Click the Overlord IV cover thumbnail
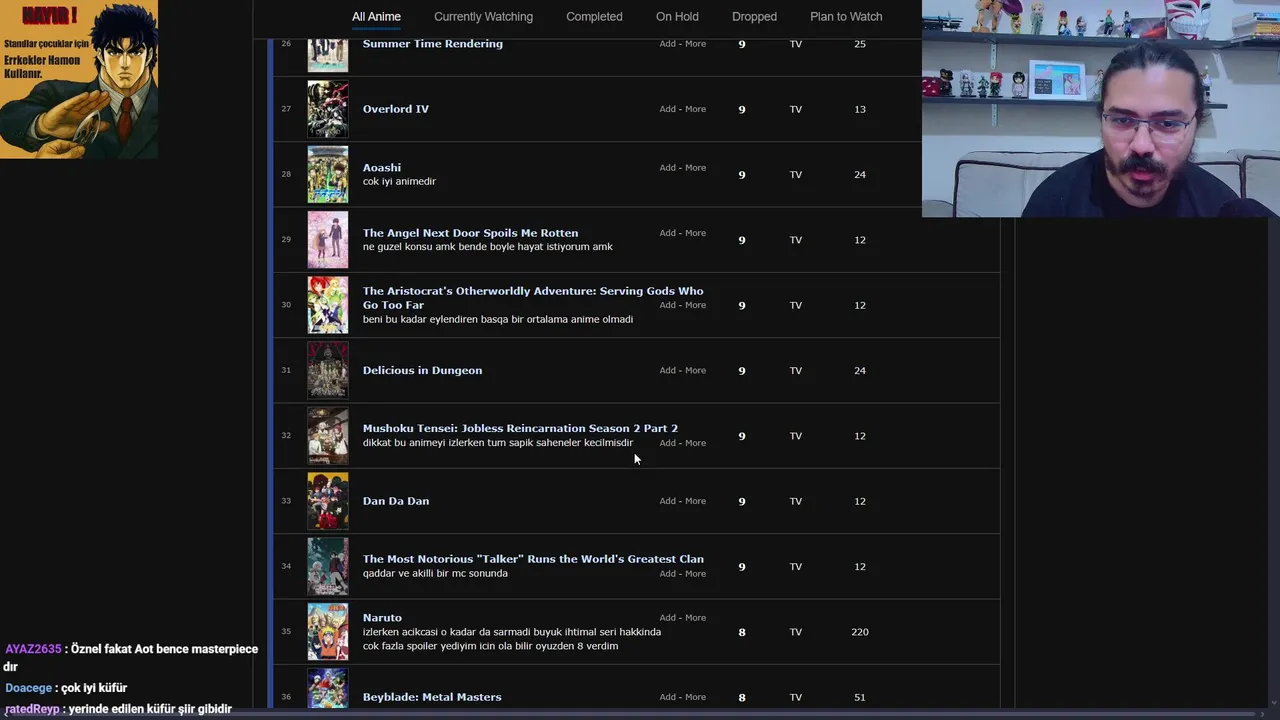This screenshot has height=720, width=1280. [x=328, y=109]
